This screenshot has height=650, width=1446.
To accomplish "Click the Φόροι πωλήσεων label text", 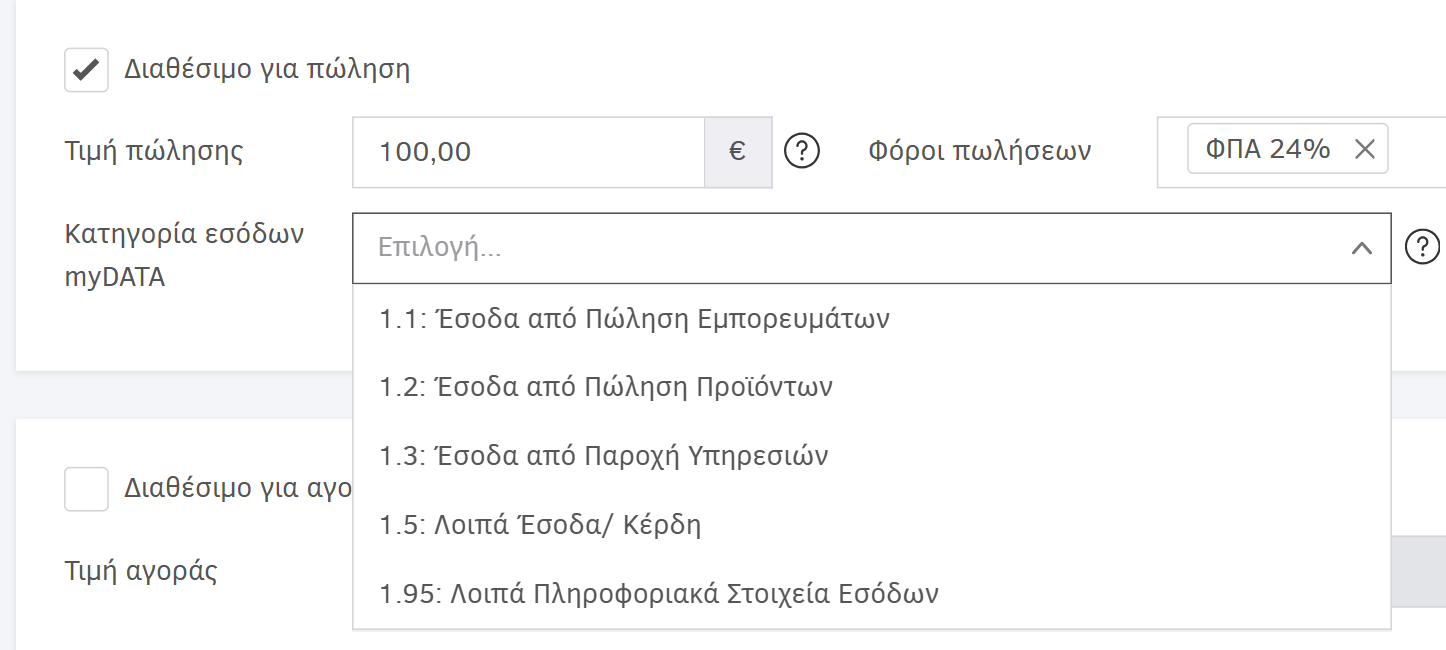I will click(979, 152).
